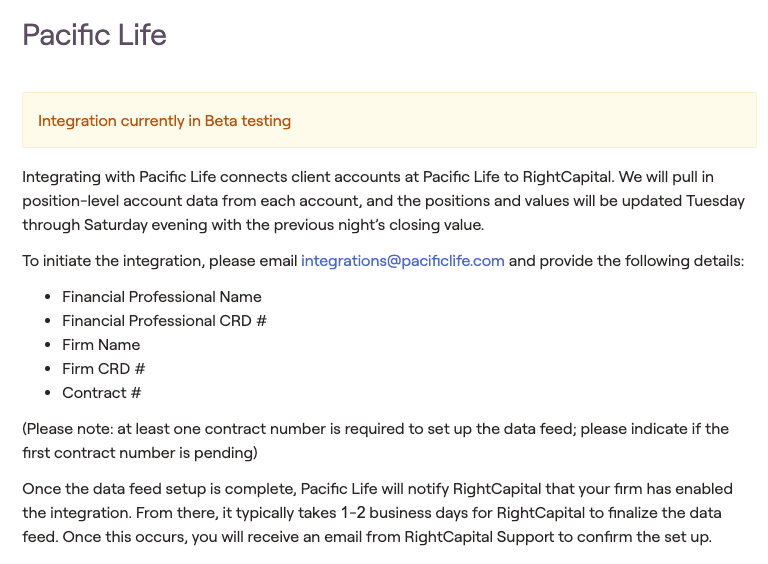Click the bullet point beside Contract #
Viewport: 768px width, 564px height.
click(x=48, y=393)
